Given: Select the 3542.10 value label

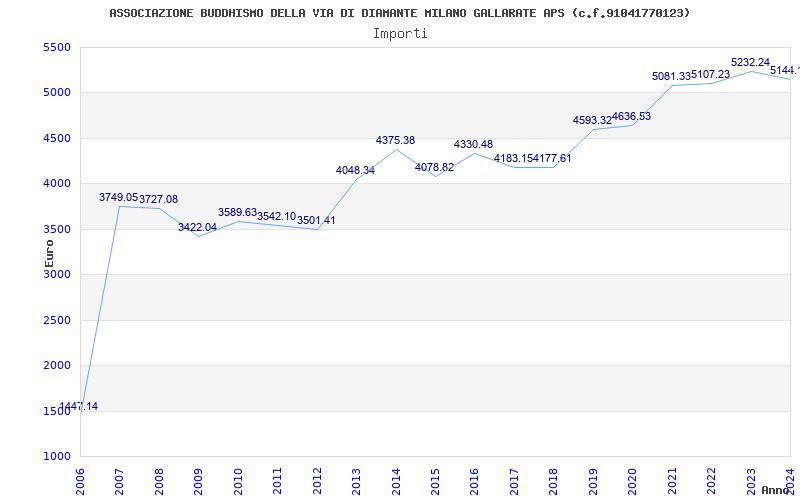Looking at the screenshot, I should click(x=277, y=216).
